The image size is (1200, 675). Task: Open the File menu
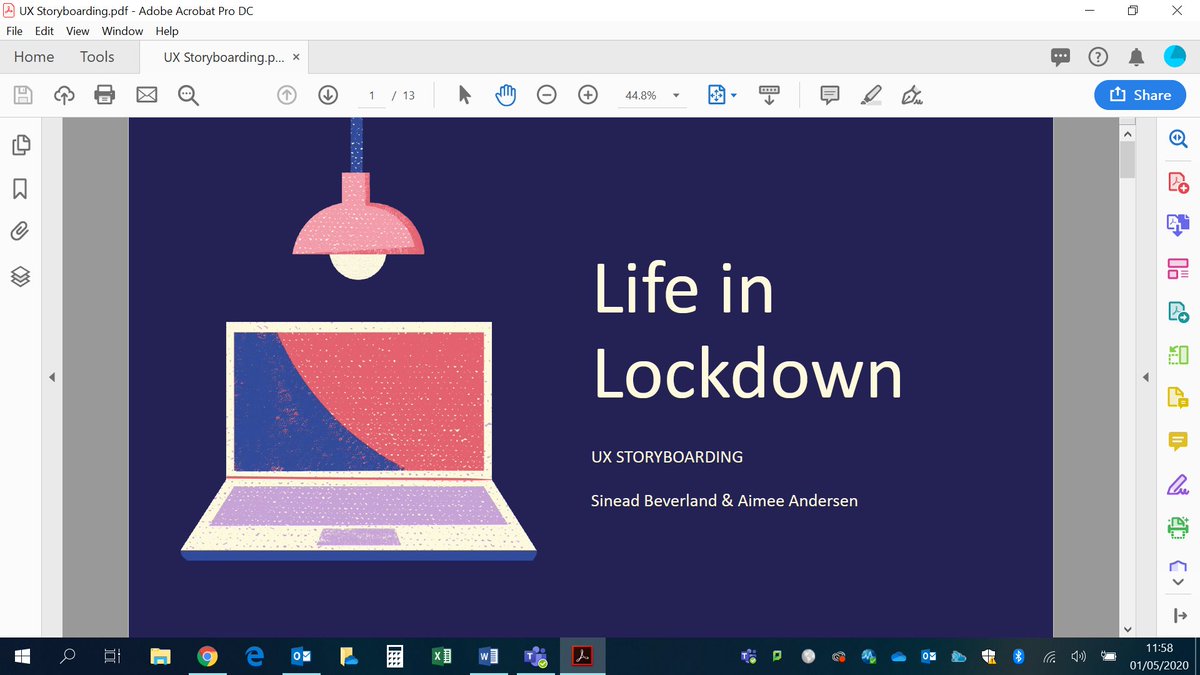point(14,31)
